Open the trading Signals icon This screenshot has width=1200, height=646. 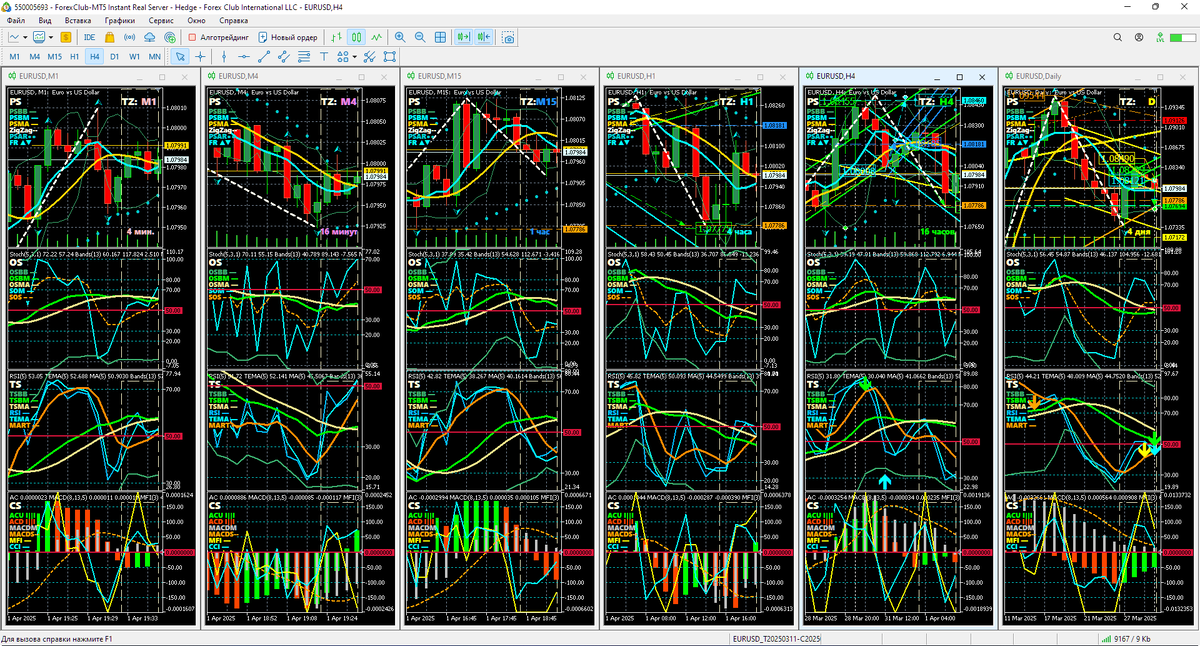click(x=129, y=37)
